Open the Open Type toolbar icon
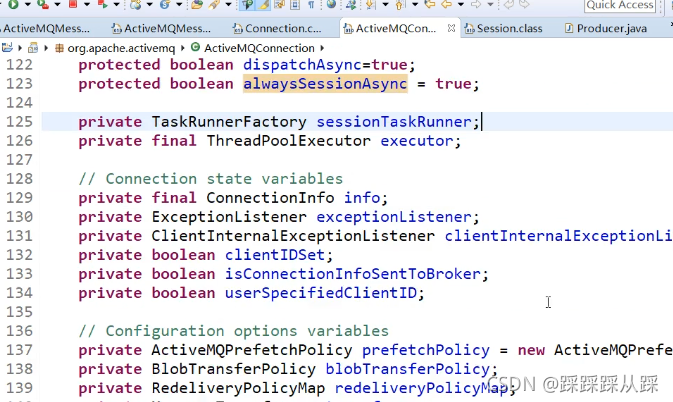The image size is (673, 402). (x=197, y=5)
